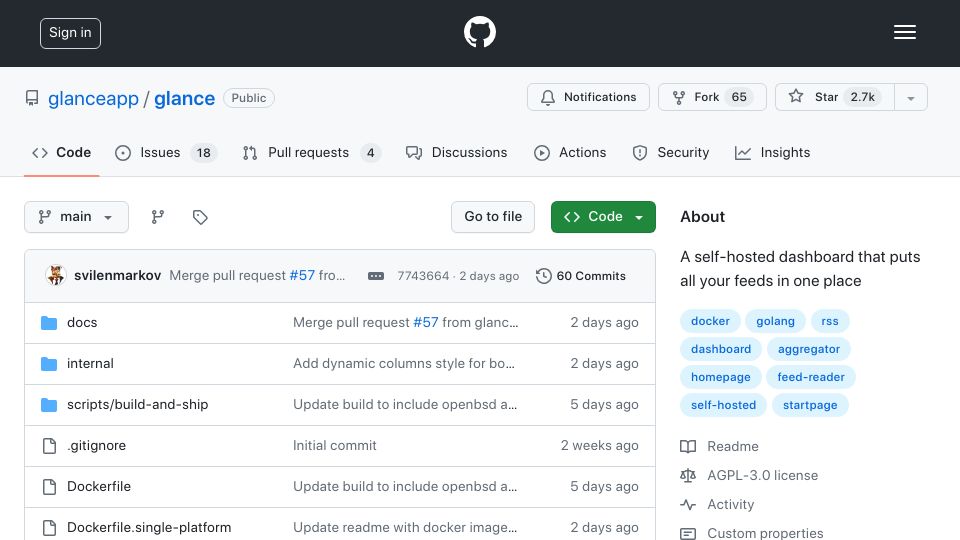This screenshot has height=540, width=960.
Task: Open 'Update readme with docker image' commit
Action: 405,528
